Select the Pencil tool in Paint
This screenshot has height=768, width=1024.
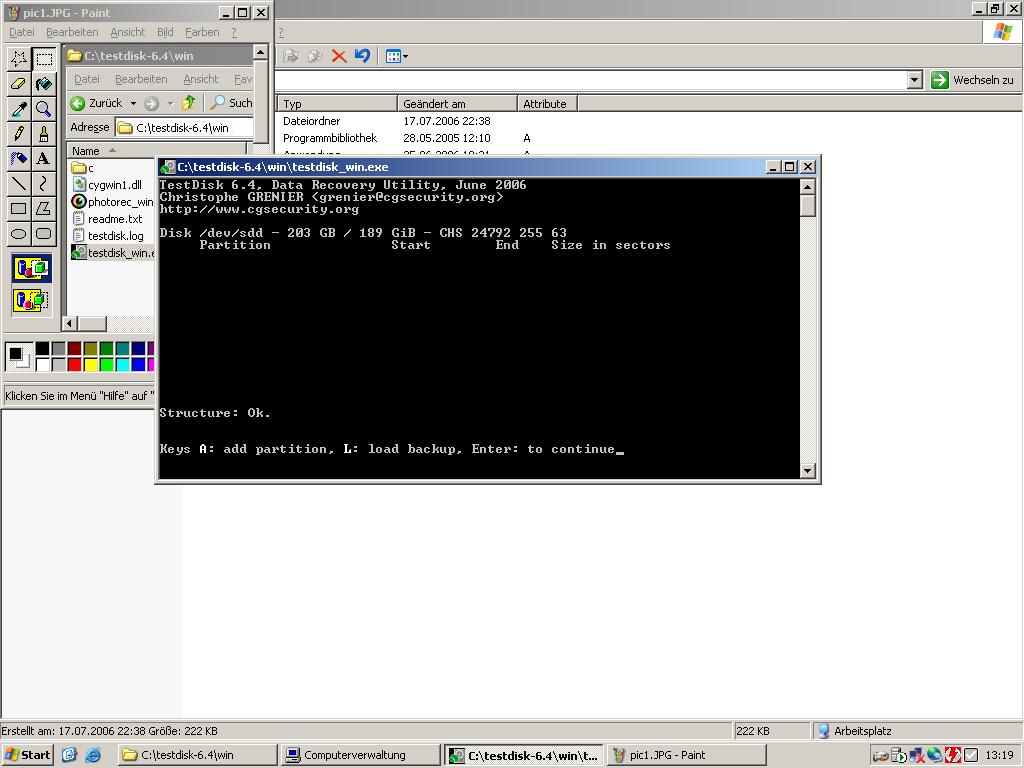point(18,133)
